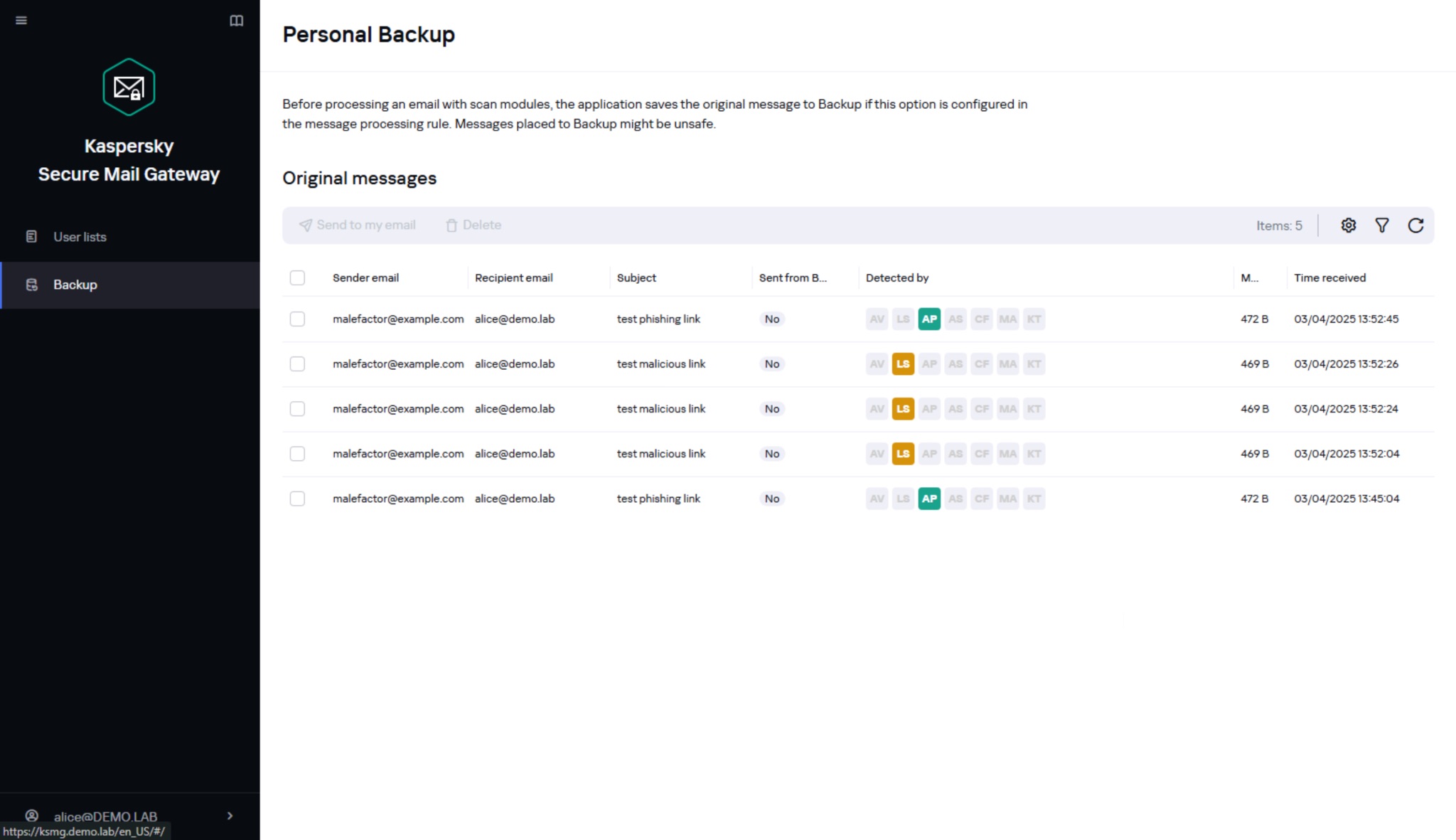Open the test malicious link row at 13:52:24
The image size is (1456, 840).
point(660,409)
